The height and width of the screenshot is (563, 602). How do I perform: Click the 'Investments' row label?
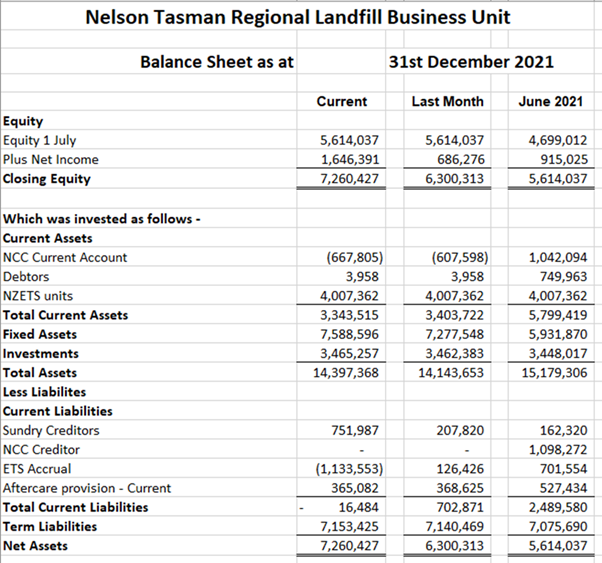[41, 353]
